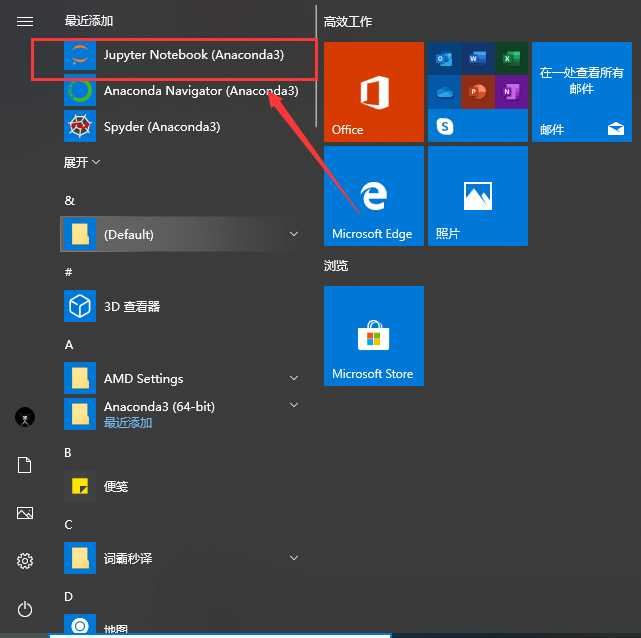Open Settings gear in sidebar

(25, 561)
